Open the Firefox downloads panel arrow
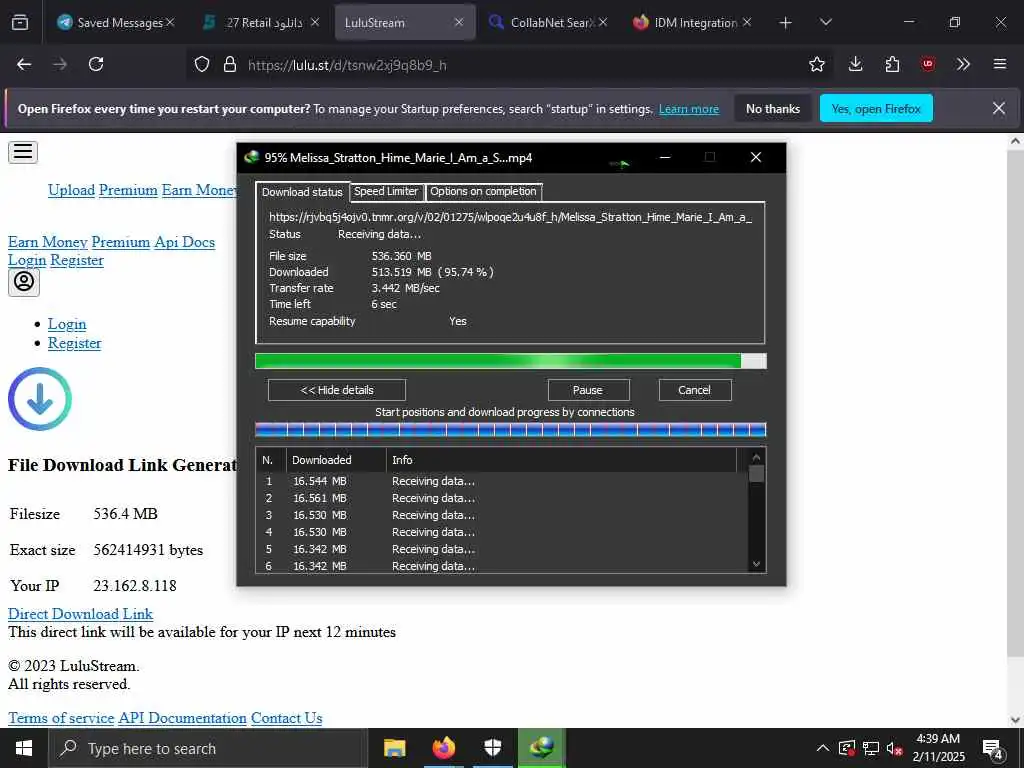1024x768 pixels. (x=856, y=64)
